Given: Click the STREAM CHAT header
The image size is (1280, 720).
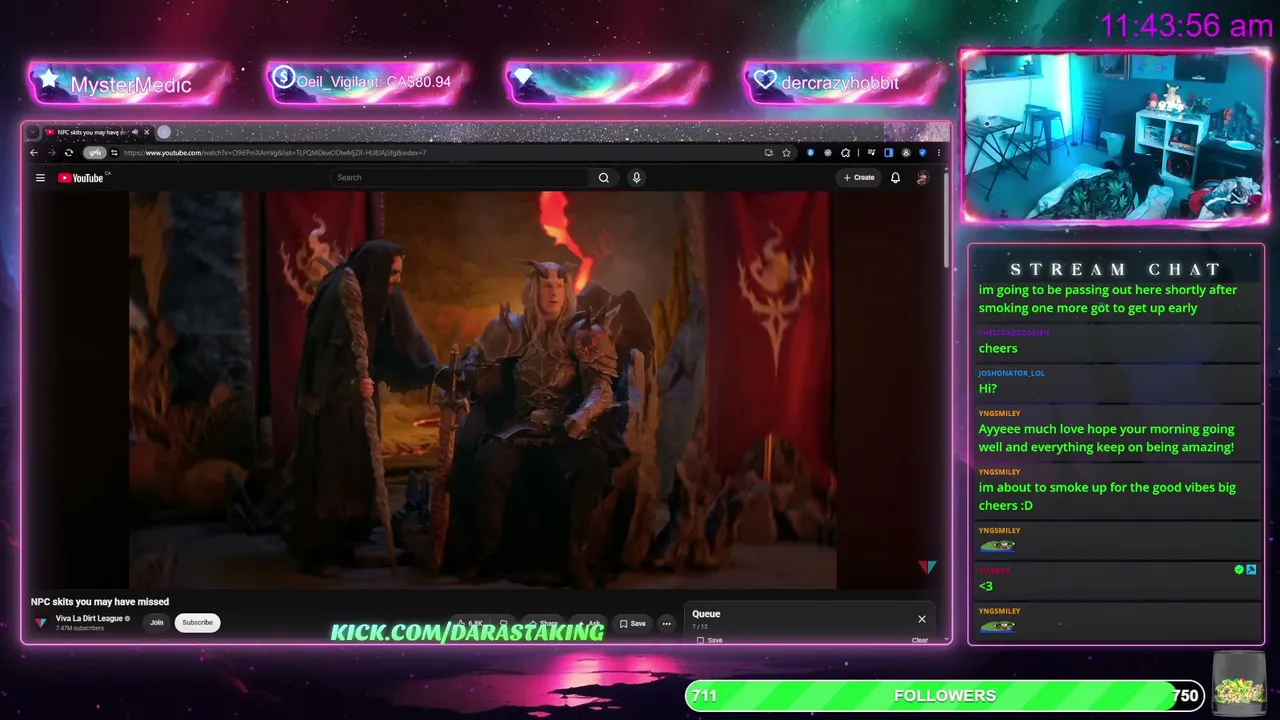Looking at the screenshot, I should (1116, 270).
